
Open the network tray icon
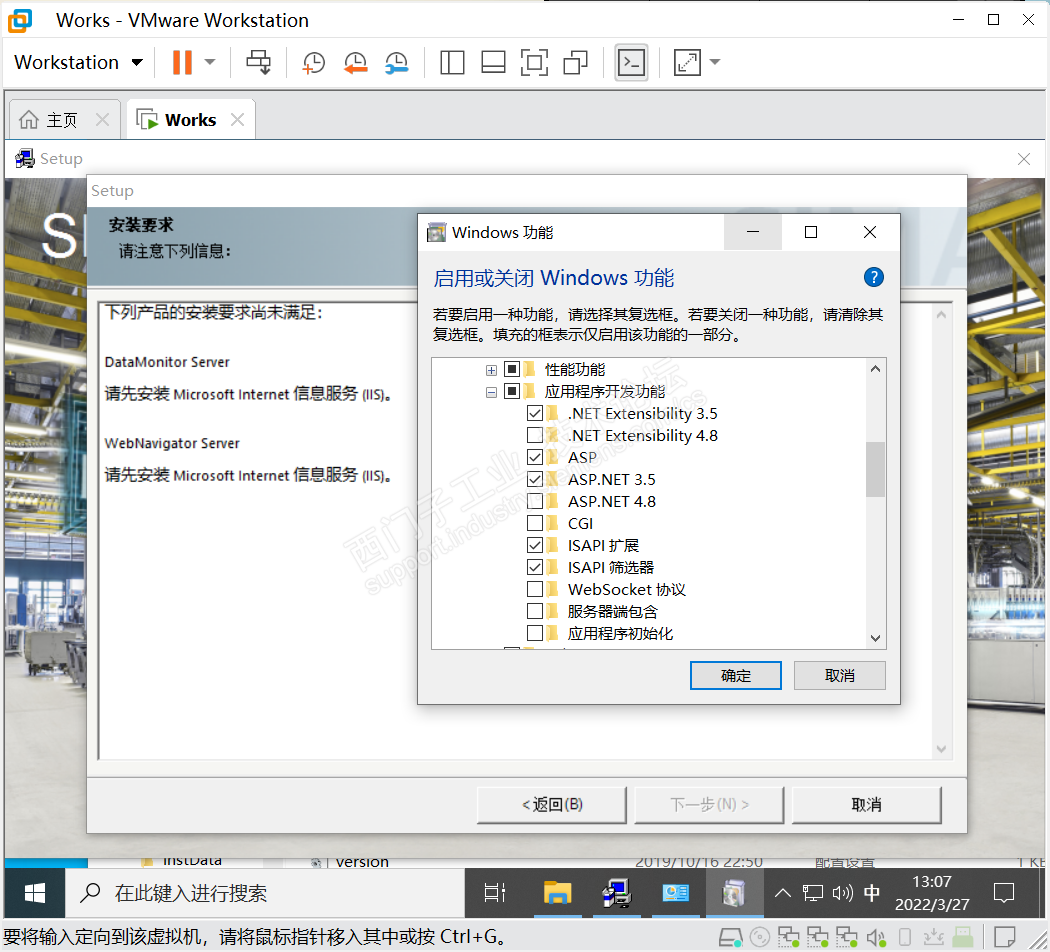[813, 893]
